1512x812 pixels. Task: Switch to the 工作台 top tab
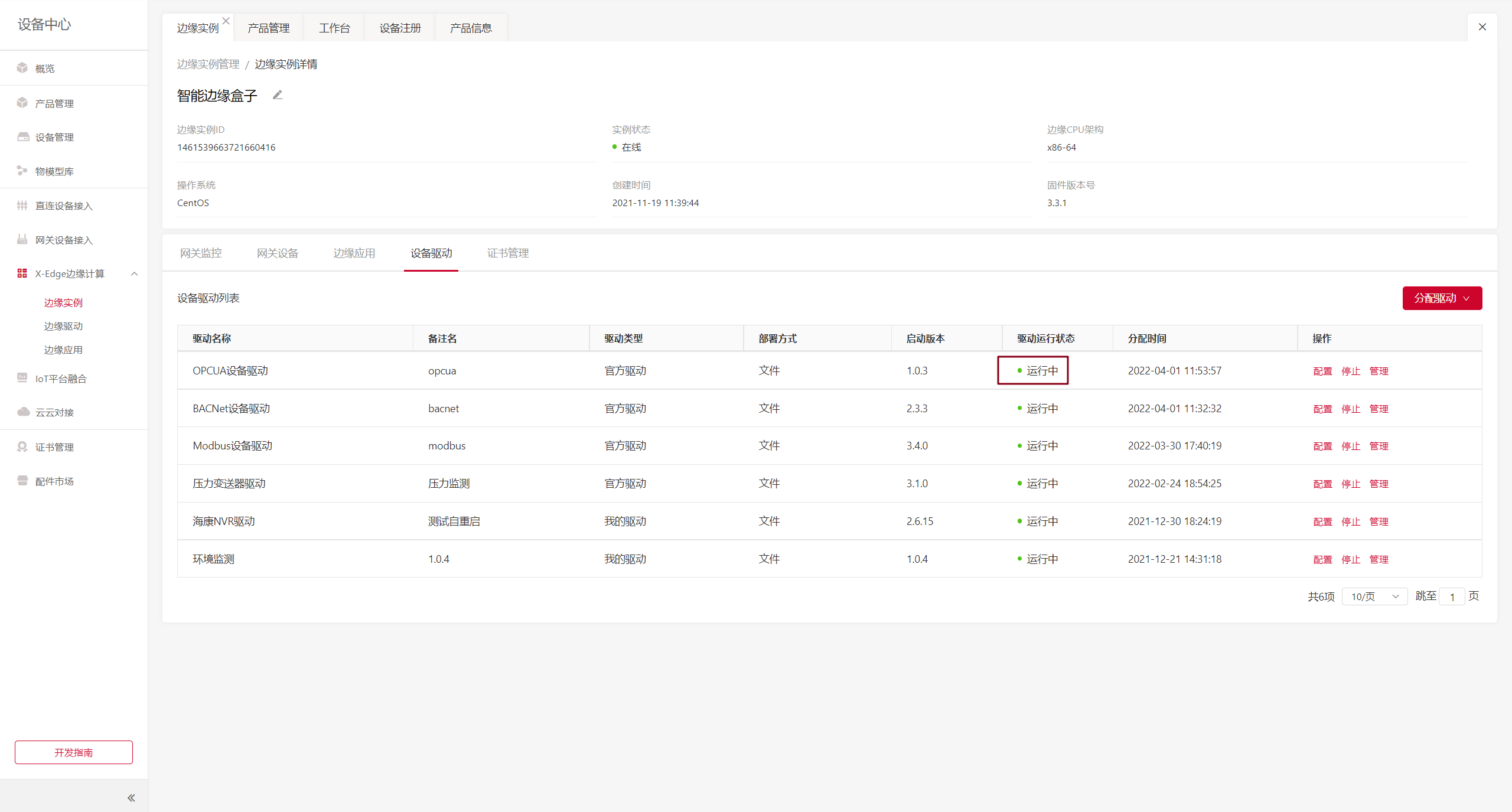(x=334, y=28)
